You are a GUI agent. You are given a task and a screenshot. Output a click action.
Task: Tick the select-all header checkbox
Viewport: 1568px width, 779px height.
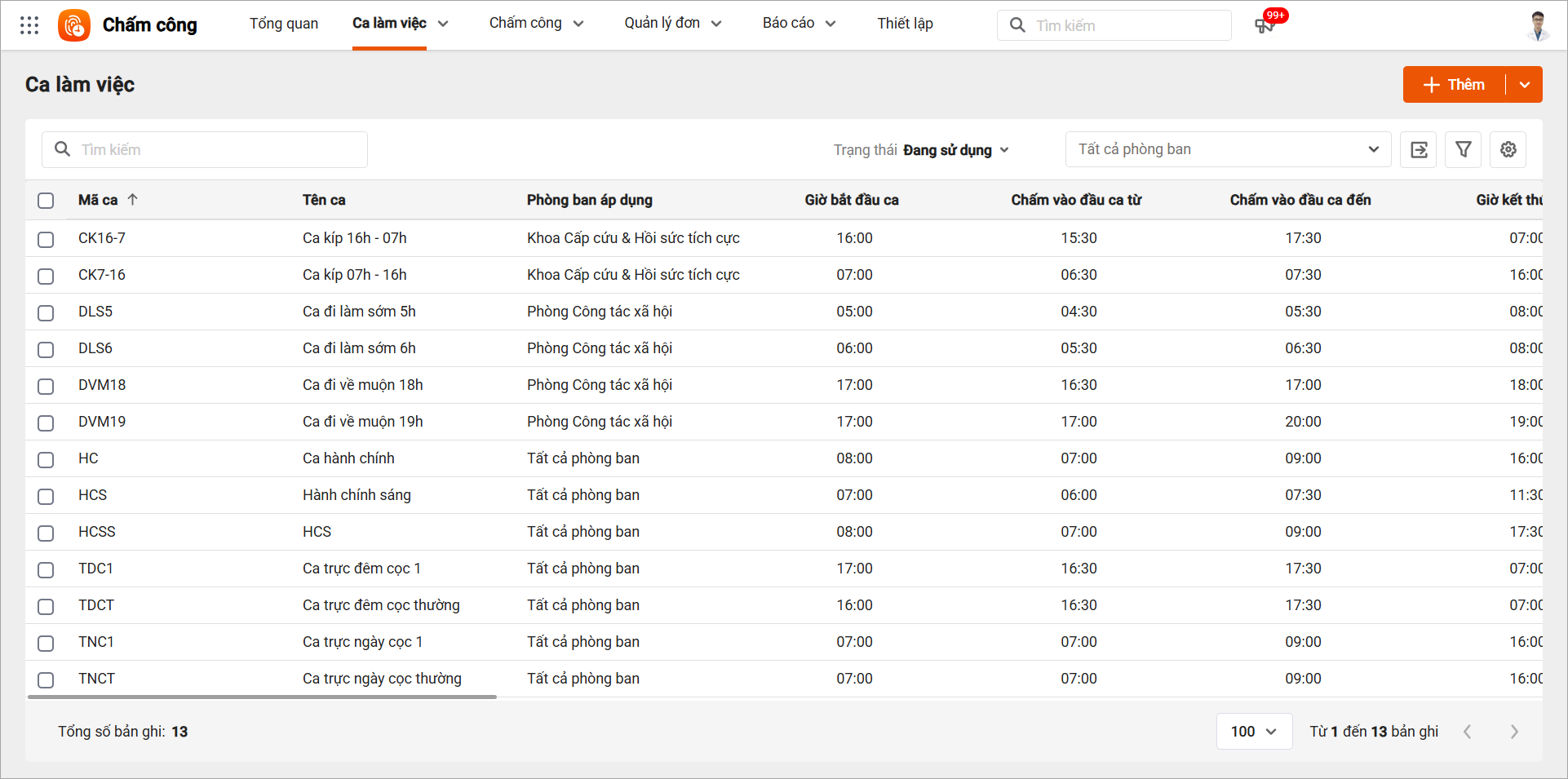tap(46, 201)
